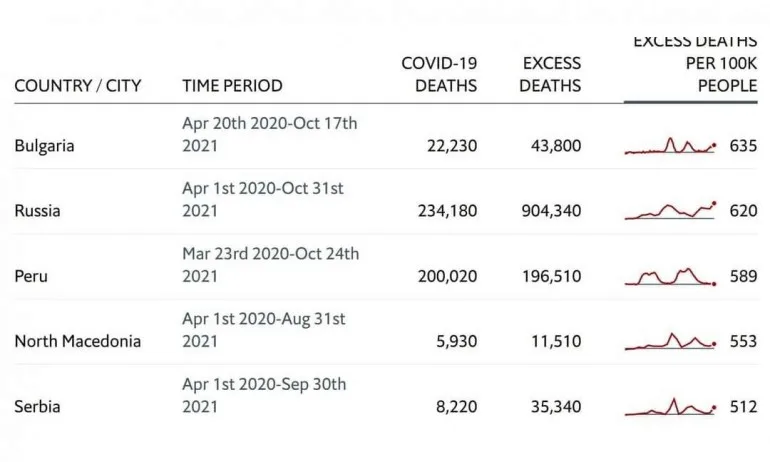Select the Peru country name

tap(30, 276)
